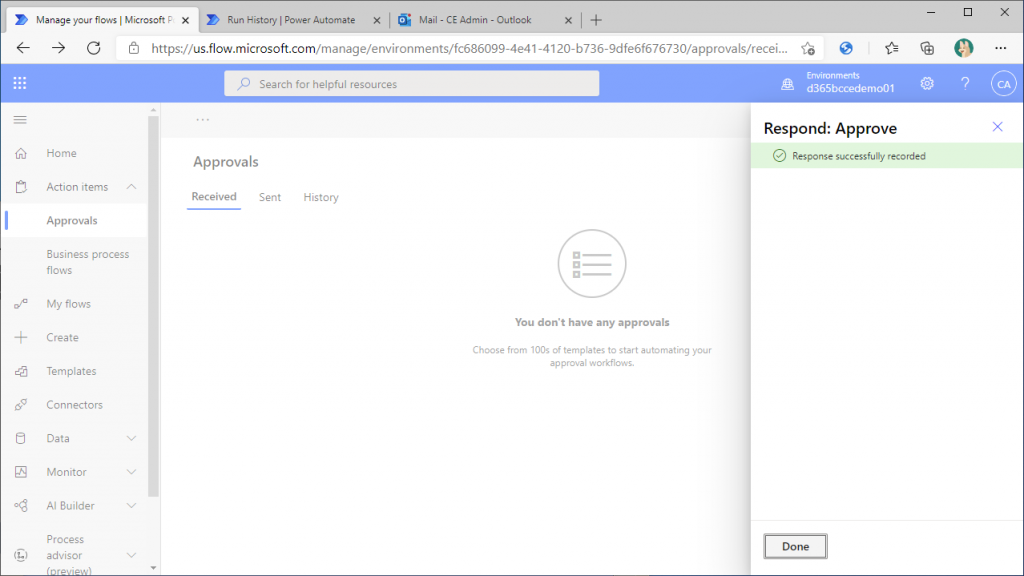Expand the Monitor section chevron
The width and height of the screenshot is (1024, 576).
coord(131,472)
